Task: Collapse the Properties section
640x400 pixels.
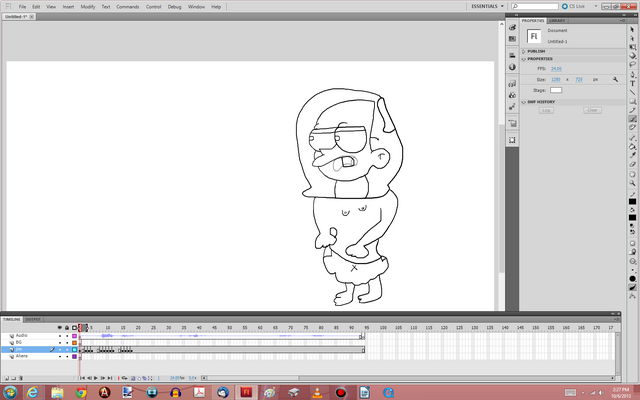Action: pos(524,59)
